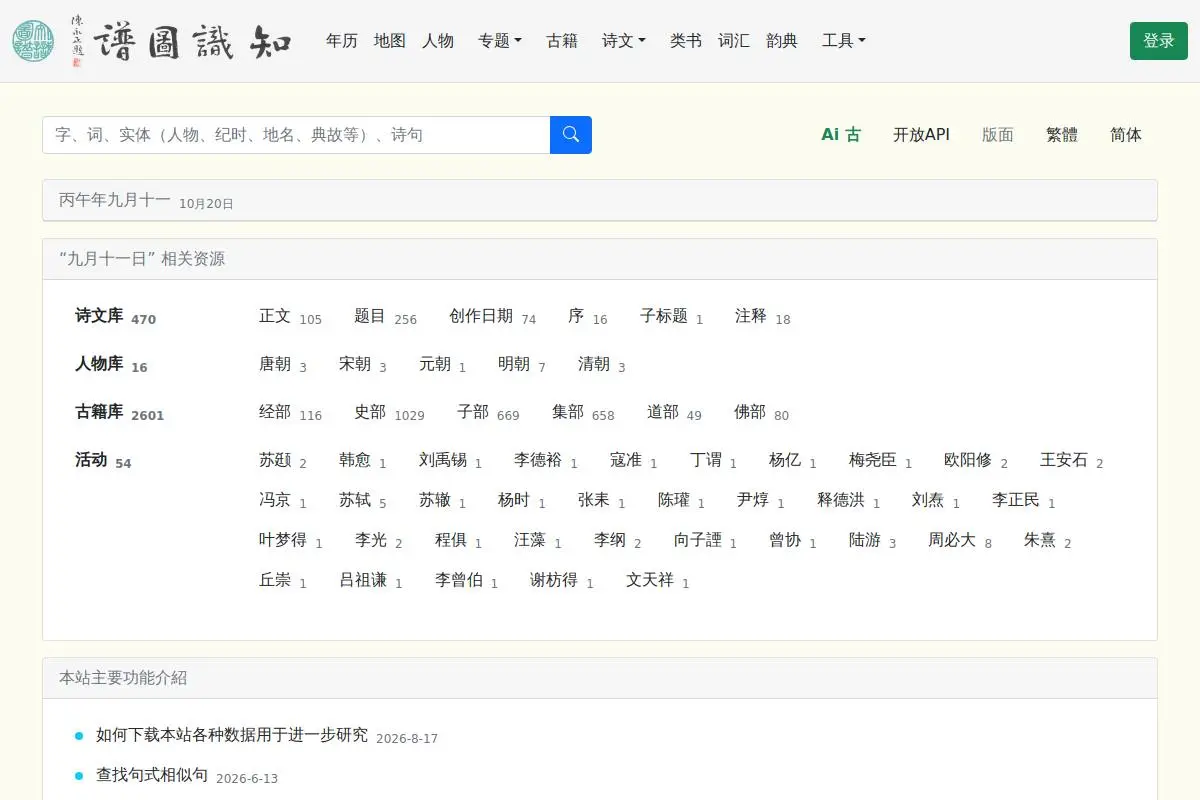Open the 词汇 menu item
1200x800 pixels.
pyautogui.click(x=734, y=41)
